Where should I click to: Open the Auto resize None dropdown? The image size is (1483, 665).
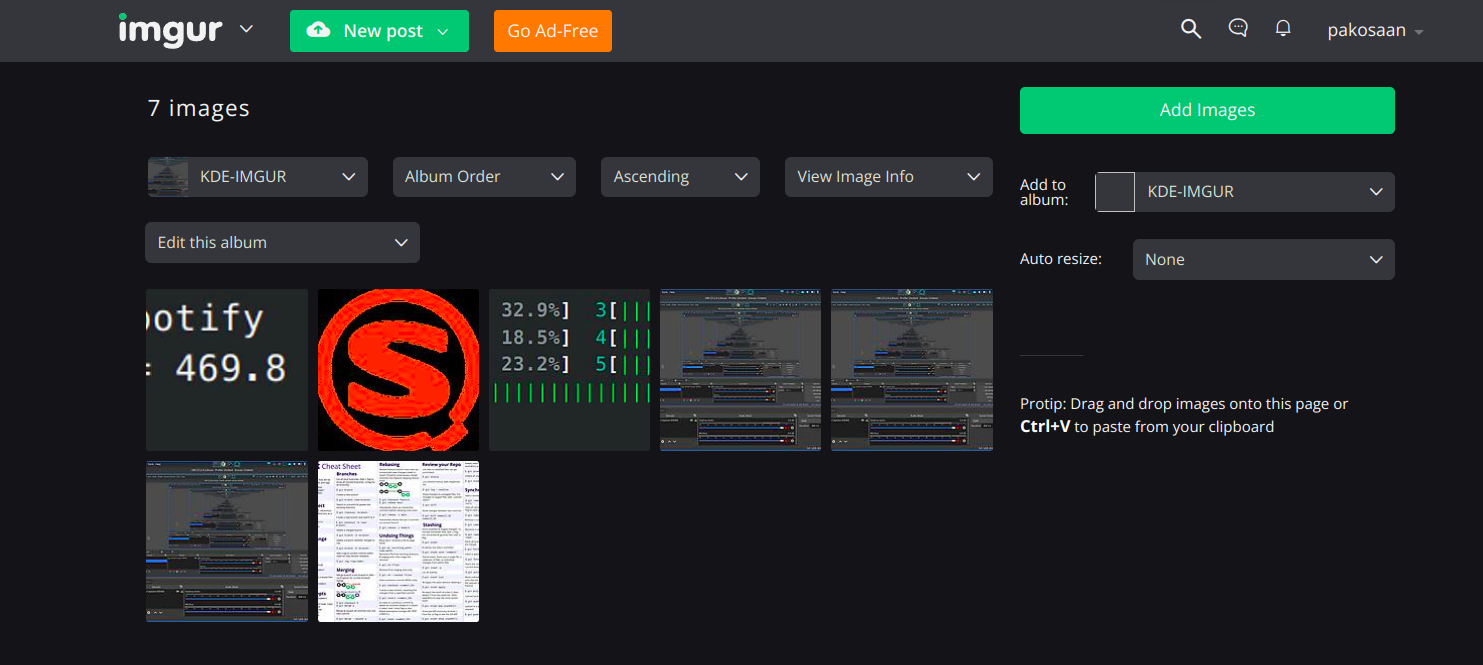(1263, 259)
